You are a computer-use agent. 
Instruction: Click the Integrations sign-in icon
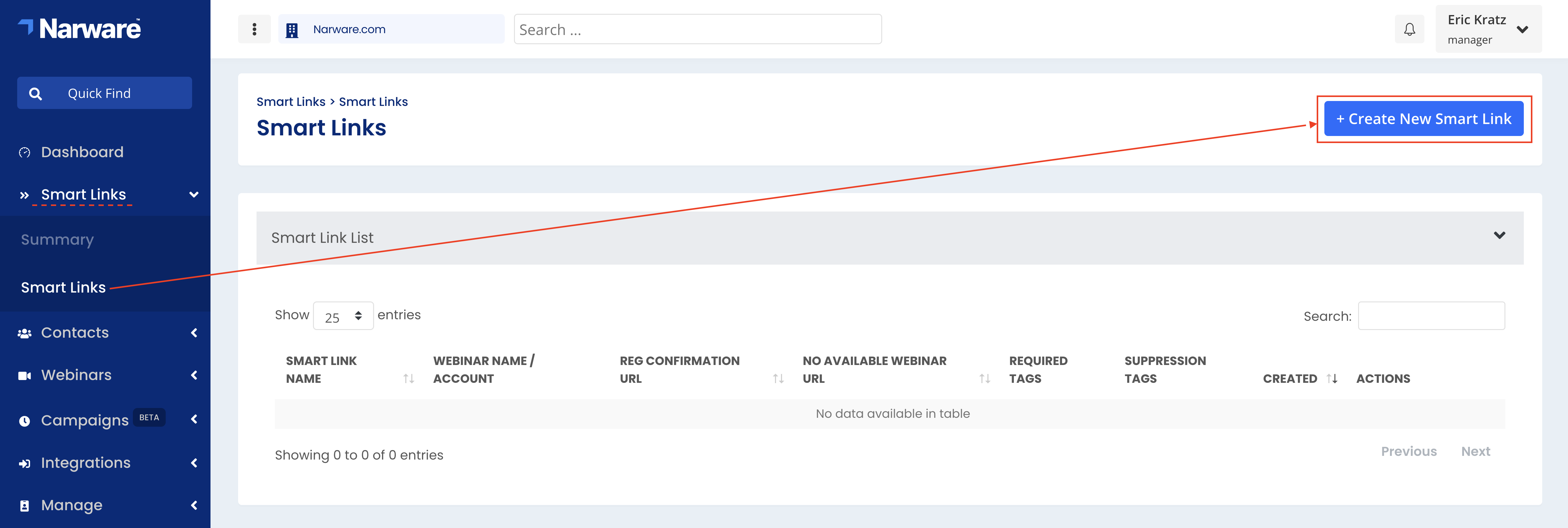tap(24, 464)
